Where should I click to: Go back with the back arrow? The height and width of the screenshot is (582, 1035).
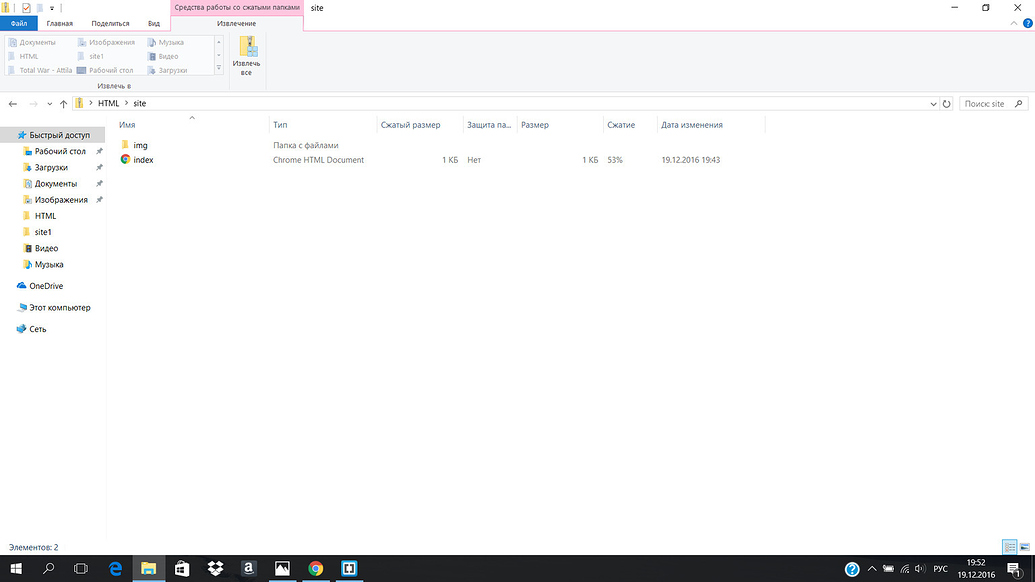point(13,104)
